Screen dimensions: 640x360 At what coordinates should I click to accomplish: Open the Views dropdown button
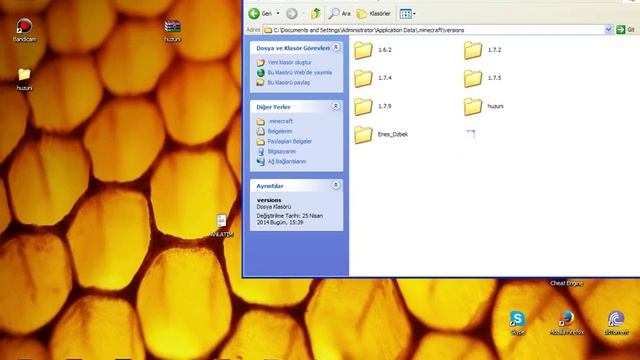click(x=407, y=13)
